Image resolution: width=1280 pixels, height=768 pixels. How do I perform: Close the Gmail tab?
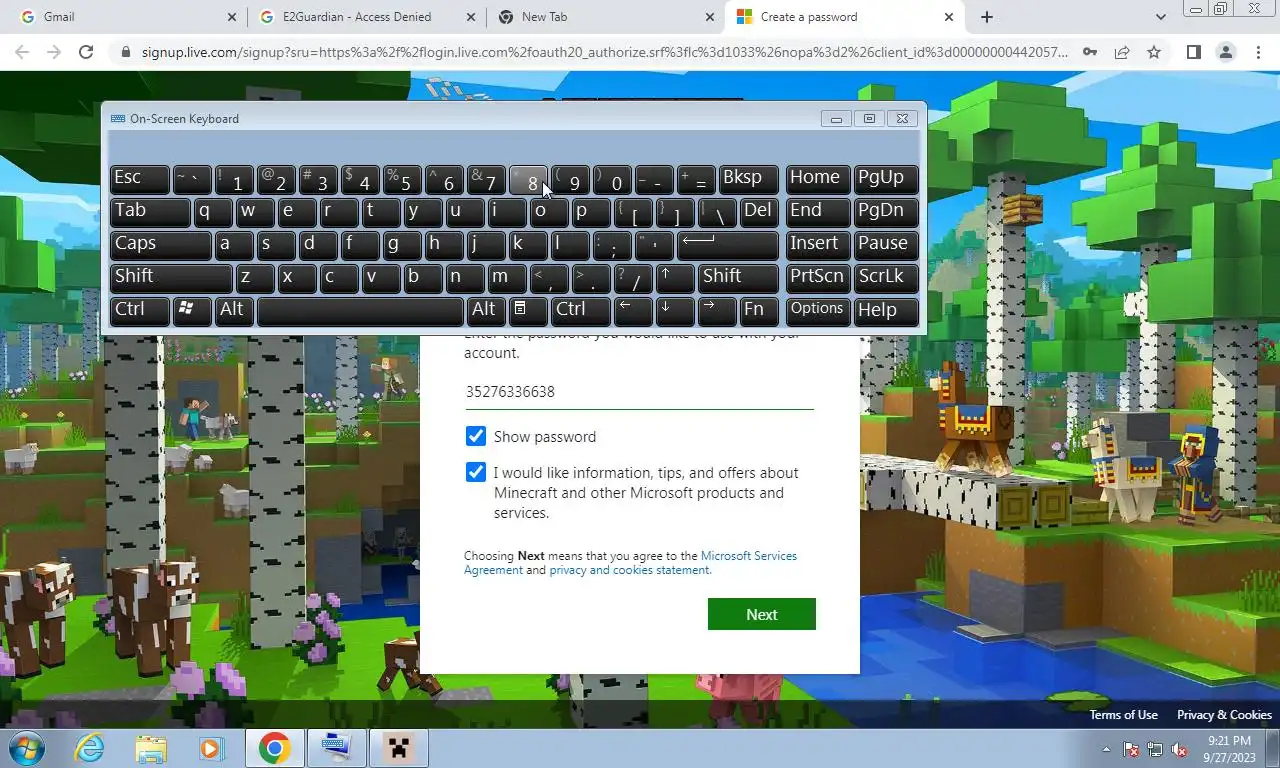232,17
